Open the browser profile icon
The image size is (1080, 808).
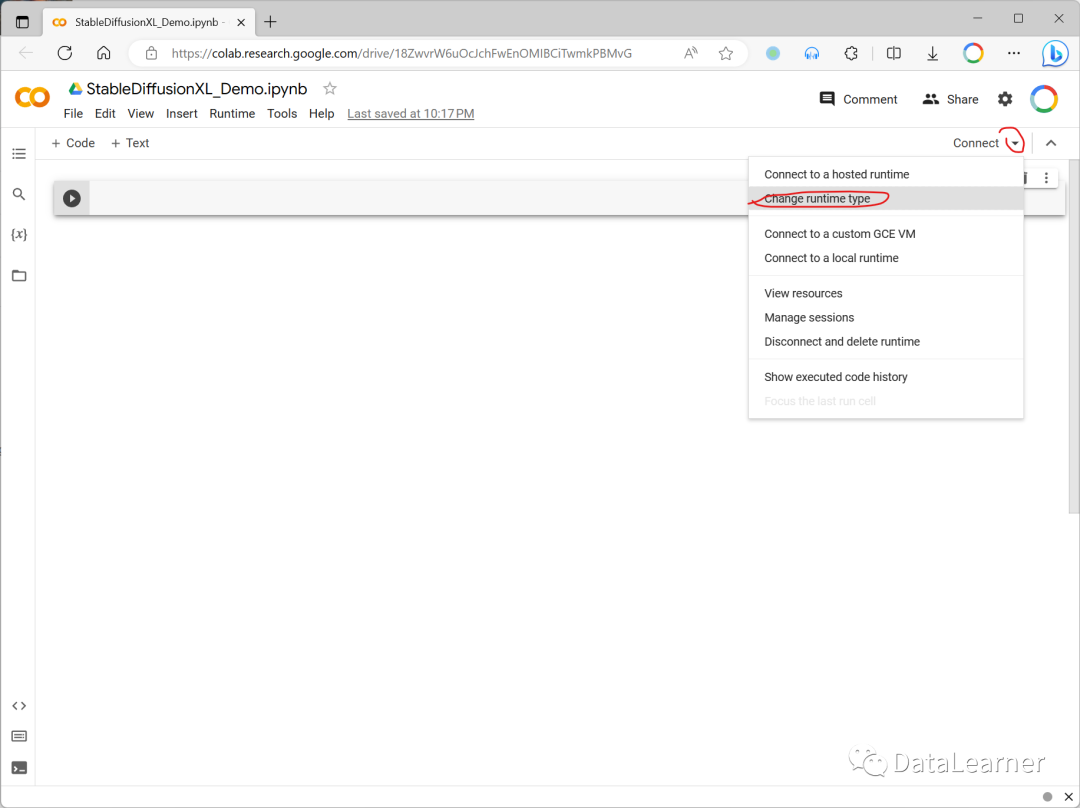[973, 53]
